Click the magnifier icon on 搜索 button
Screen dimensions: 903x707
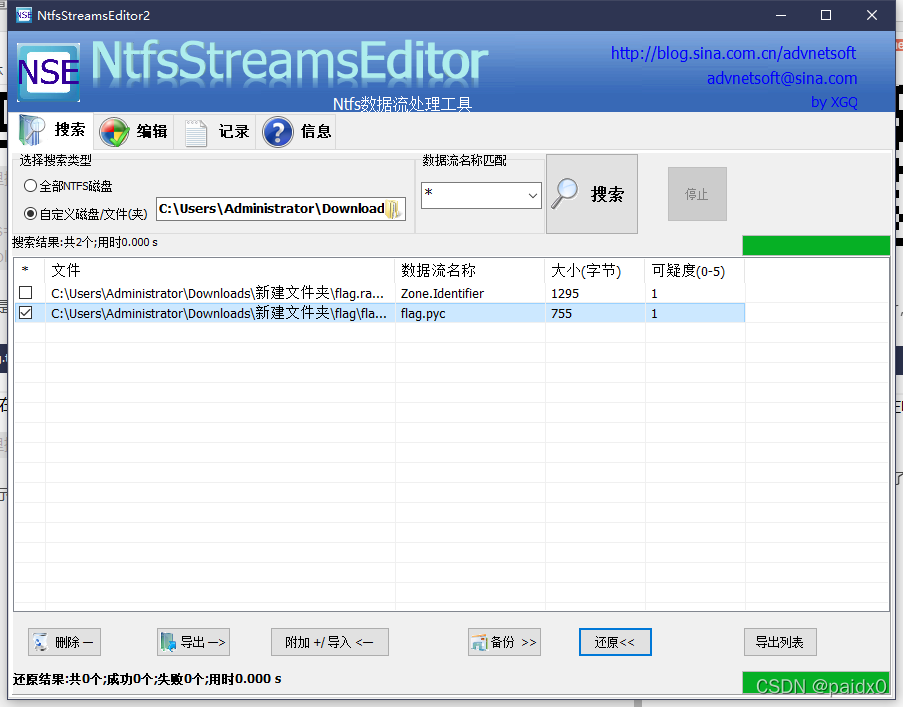pyautogui.click(x=564, y=193)
